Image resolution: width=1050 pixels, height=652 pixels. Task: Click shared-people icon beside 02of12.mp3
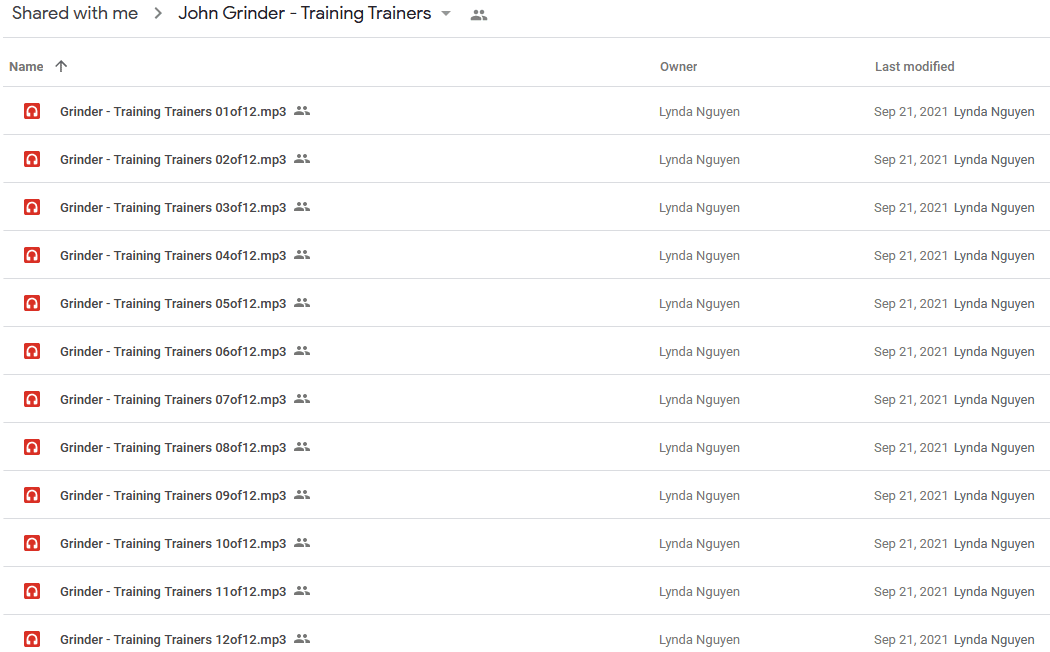[x=302, y=159]
